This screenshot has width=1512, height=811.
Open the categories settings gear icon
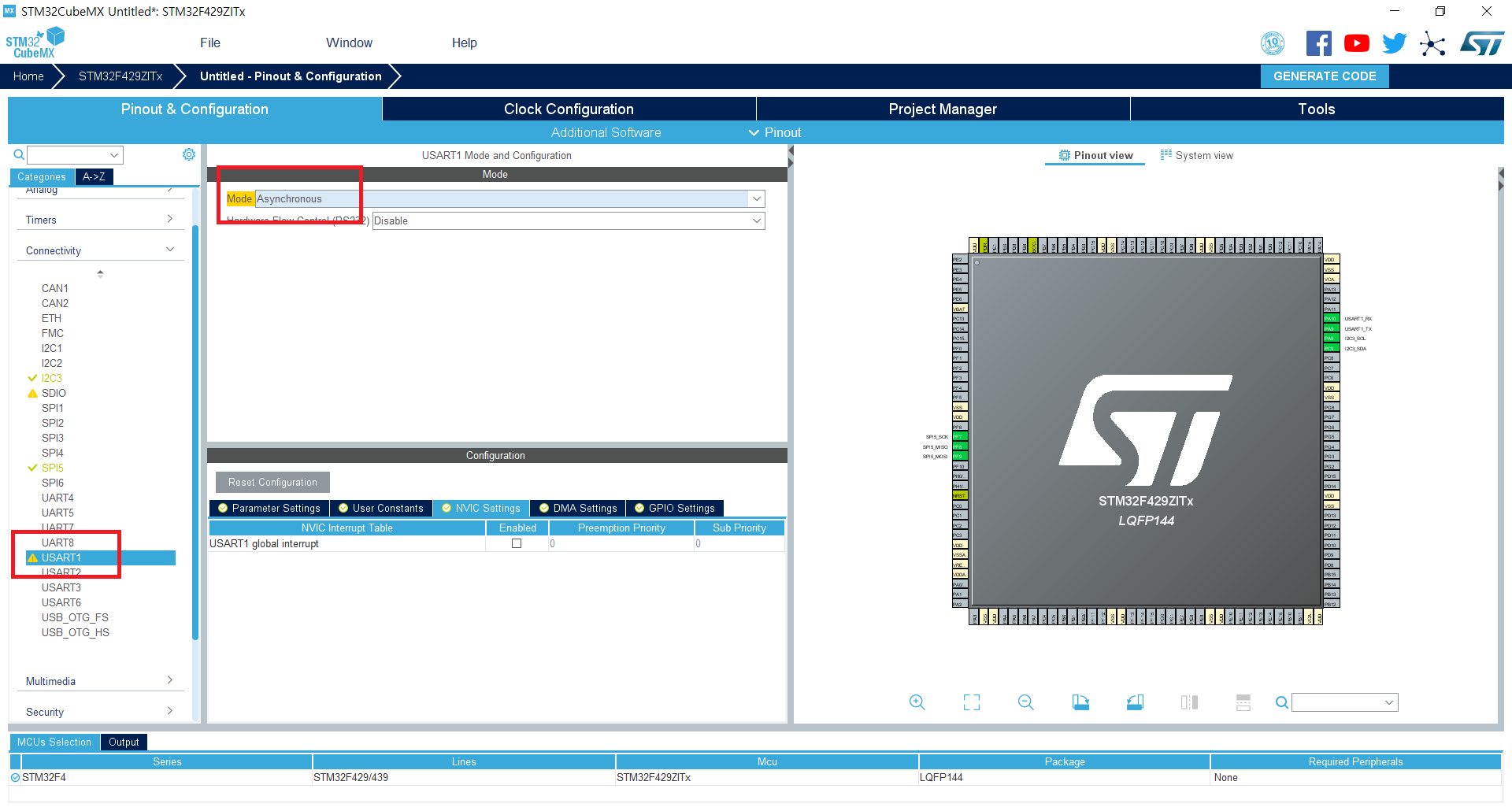pyautogui.click(x=189, y=154)
